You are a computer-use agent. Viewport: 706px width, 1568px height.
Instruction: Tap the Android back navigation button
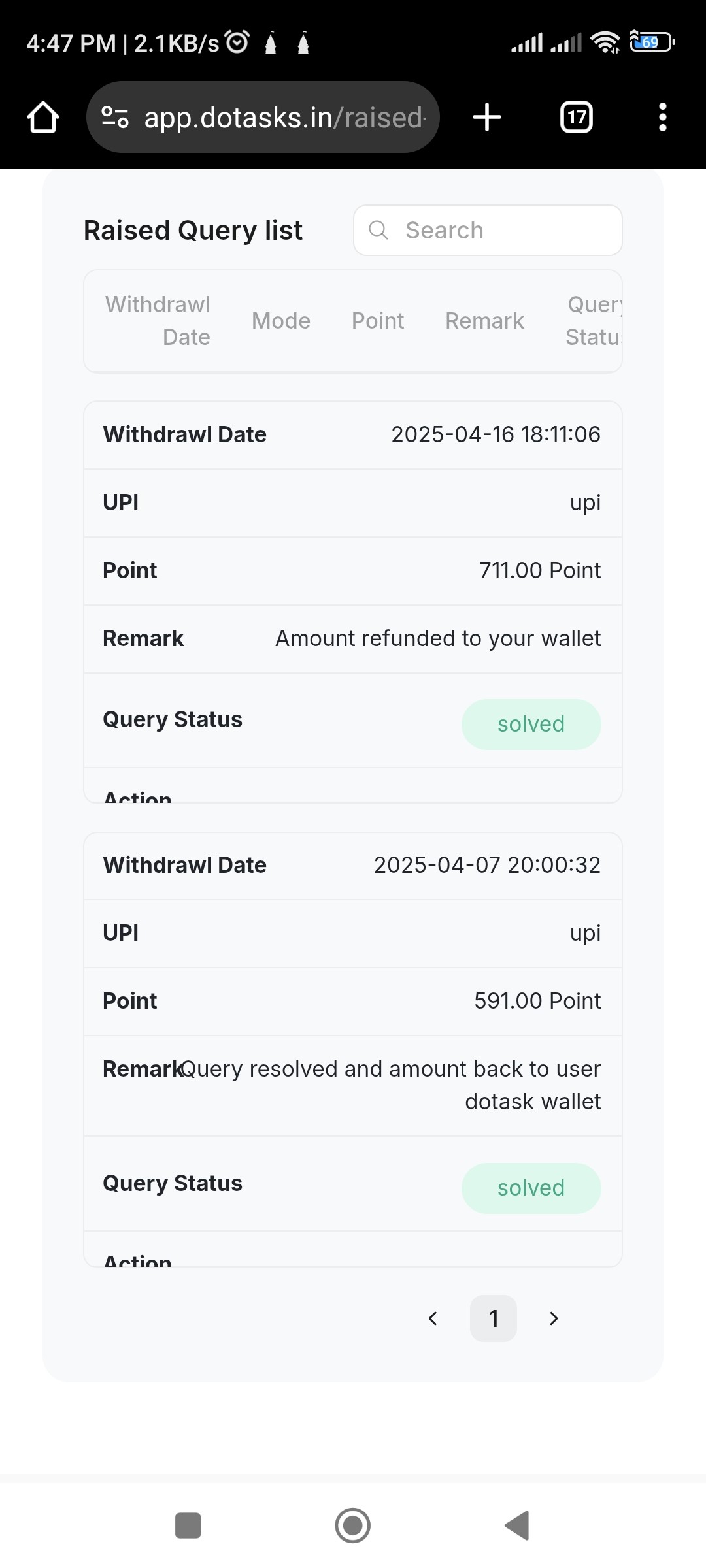pyautogui.click(x=517, y=1526)
